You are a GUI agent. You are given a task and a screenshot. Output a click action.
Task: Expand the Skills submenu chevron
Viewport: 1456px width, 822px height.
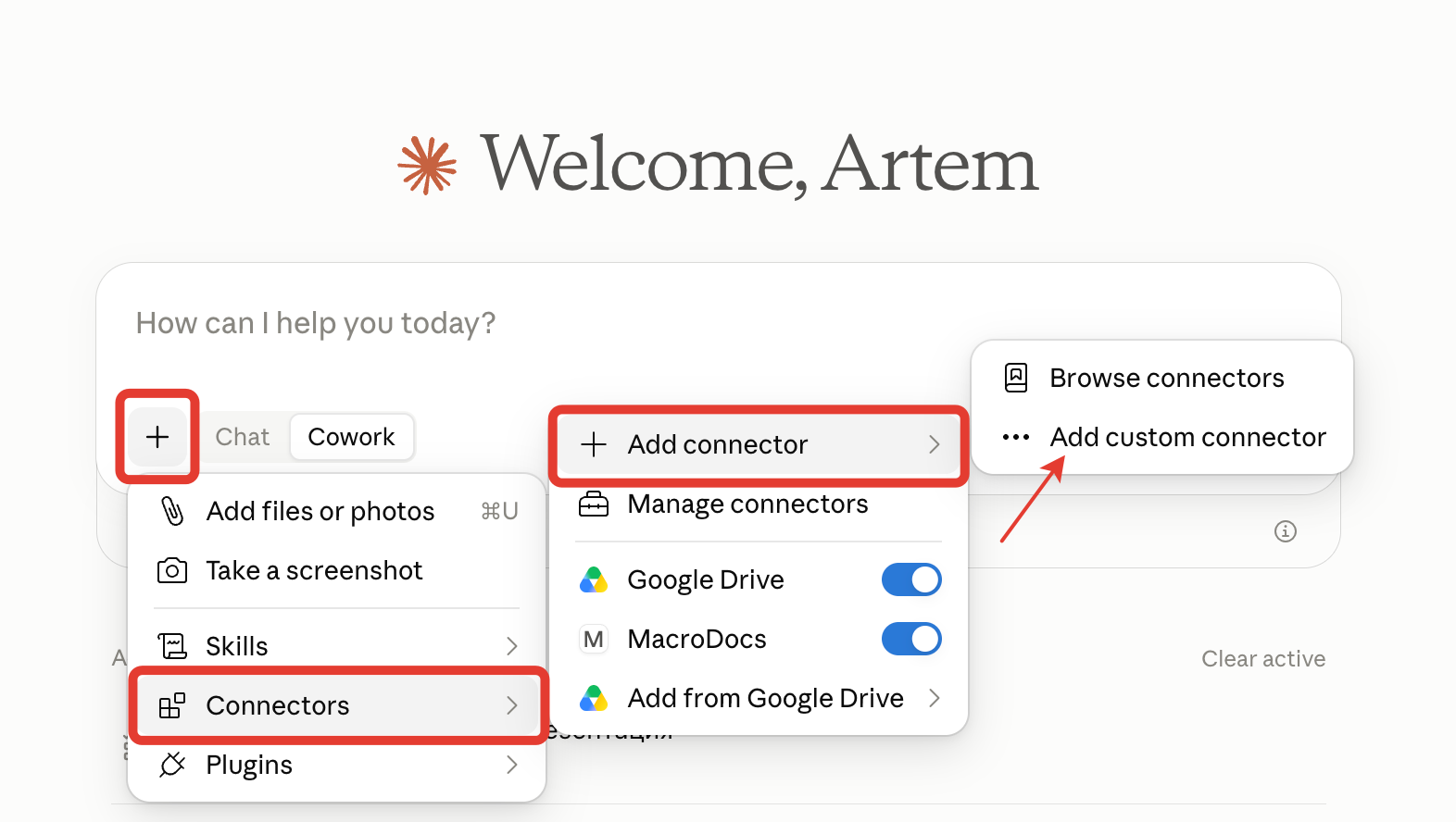click(x=512, y=646)
